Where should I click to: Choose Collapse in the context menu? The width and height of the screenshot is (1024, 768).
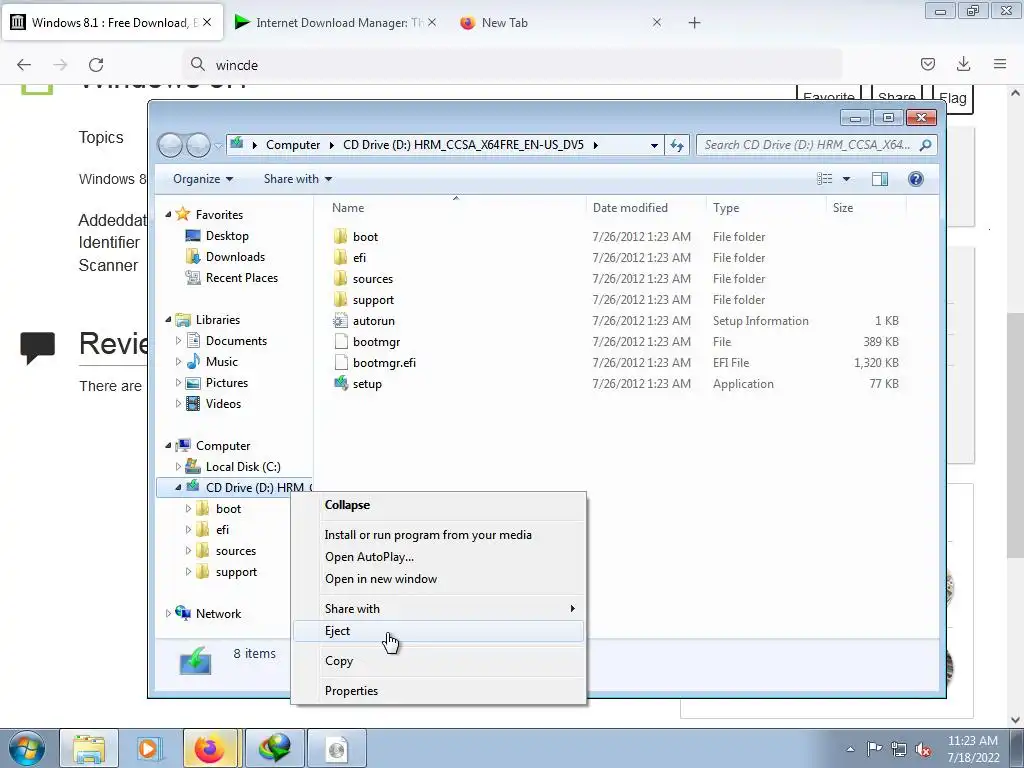tap(439, 505)
